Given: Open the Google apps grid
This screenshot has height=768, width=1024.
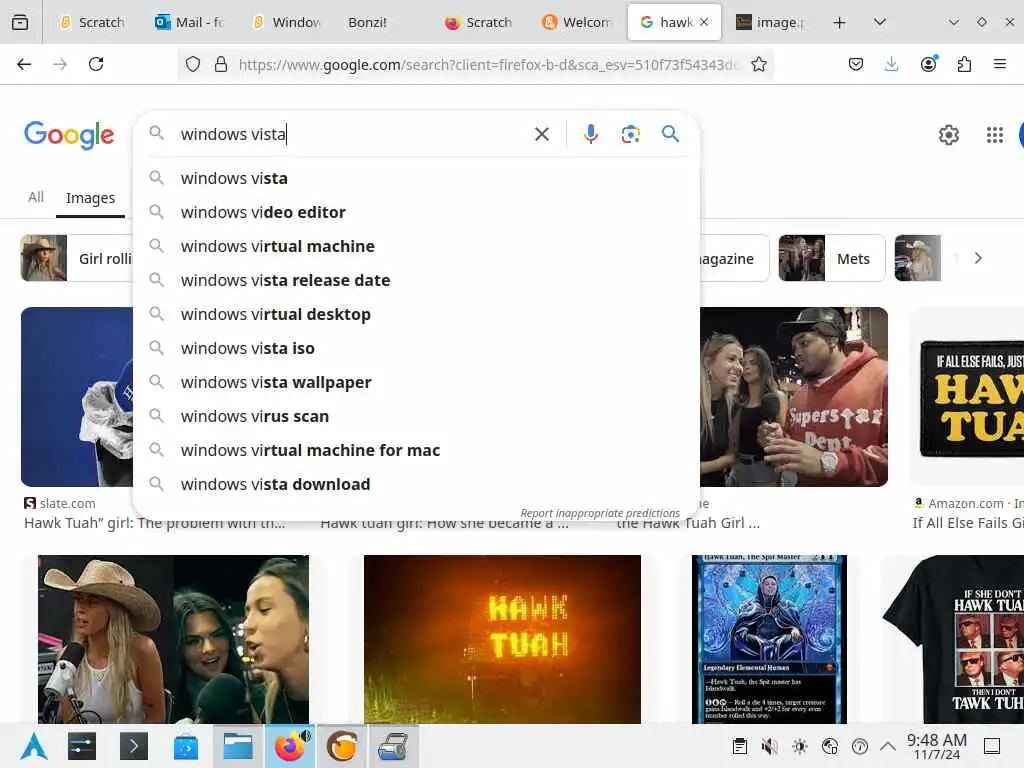Looking at the screenshot, I should 995,135.
